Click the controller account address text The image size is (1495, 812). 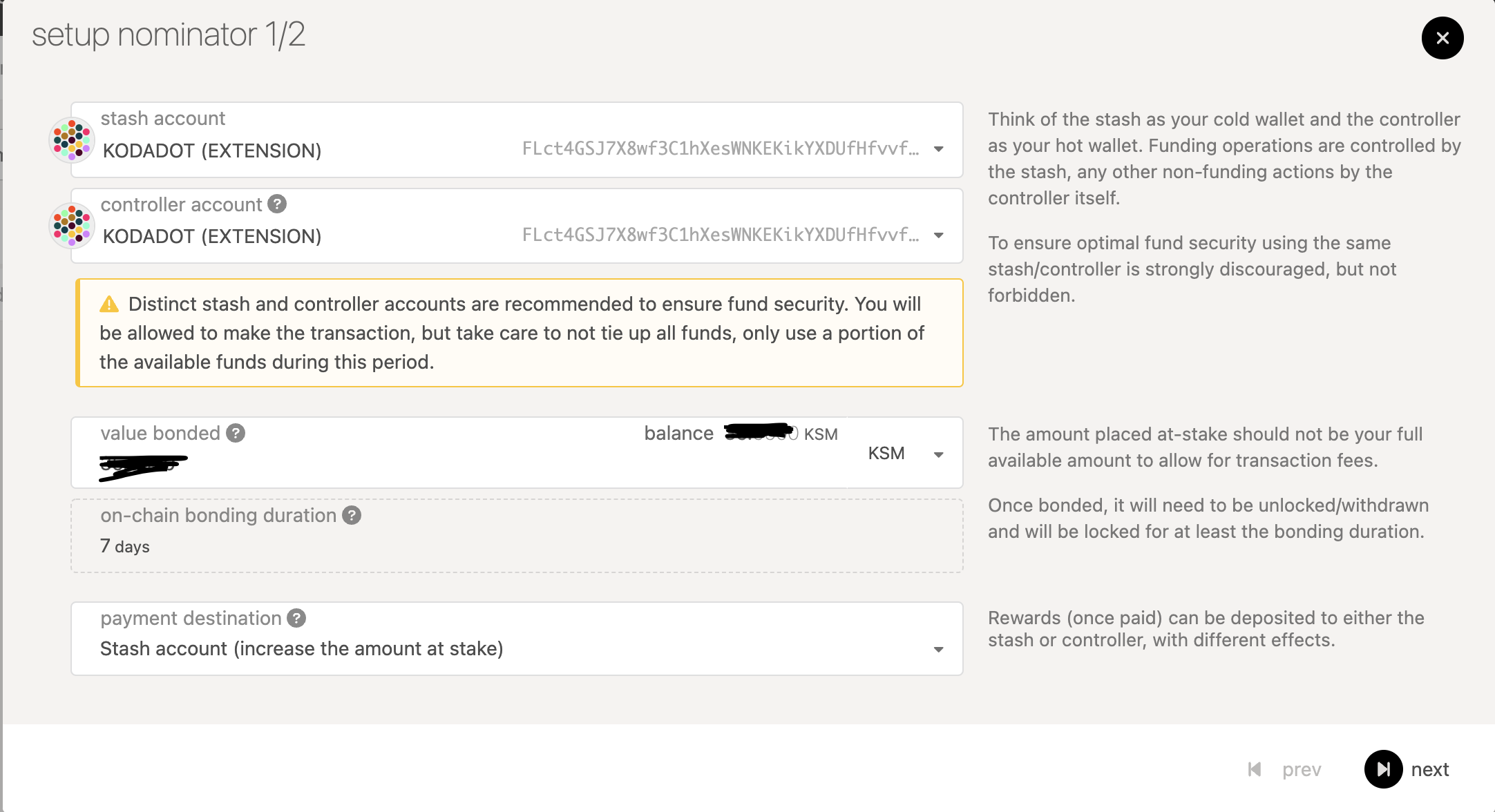[x=720, y=235]
